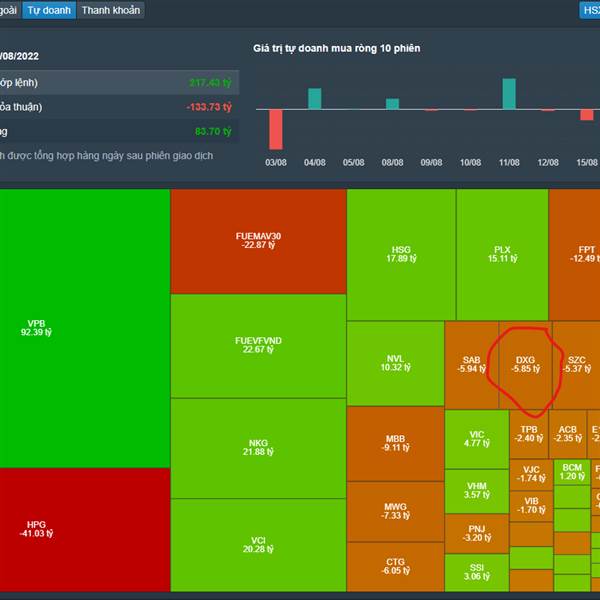Click the SZC -5.37 tỷ tile
This screenshot has height=600, width=600.
tap(577, 365)
